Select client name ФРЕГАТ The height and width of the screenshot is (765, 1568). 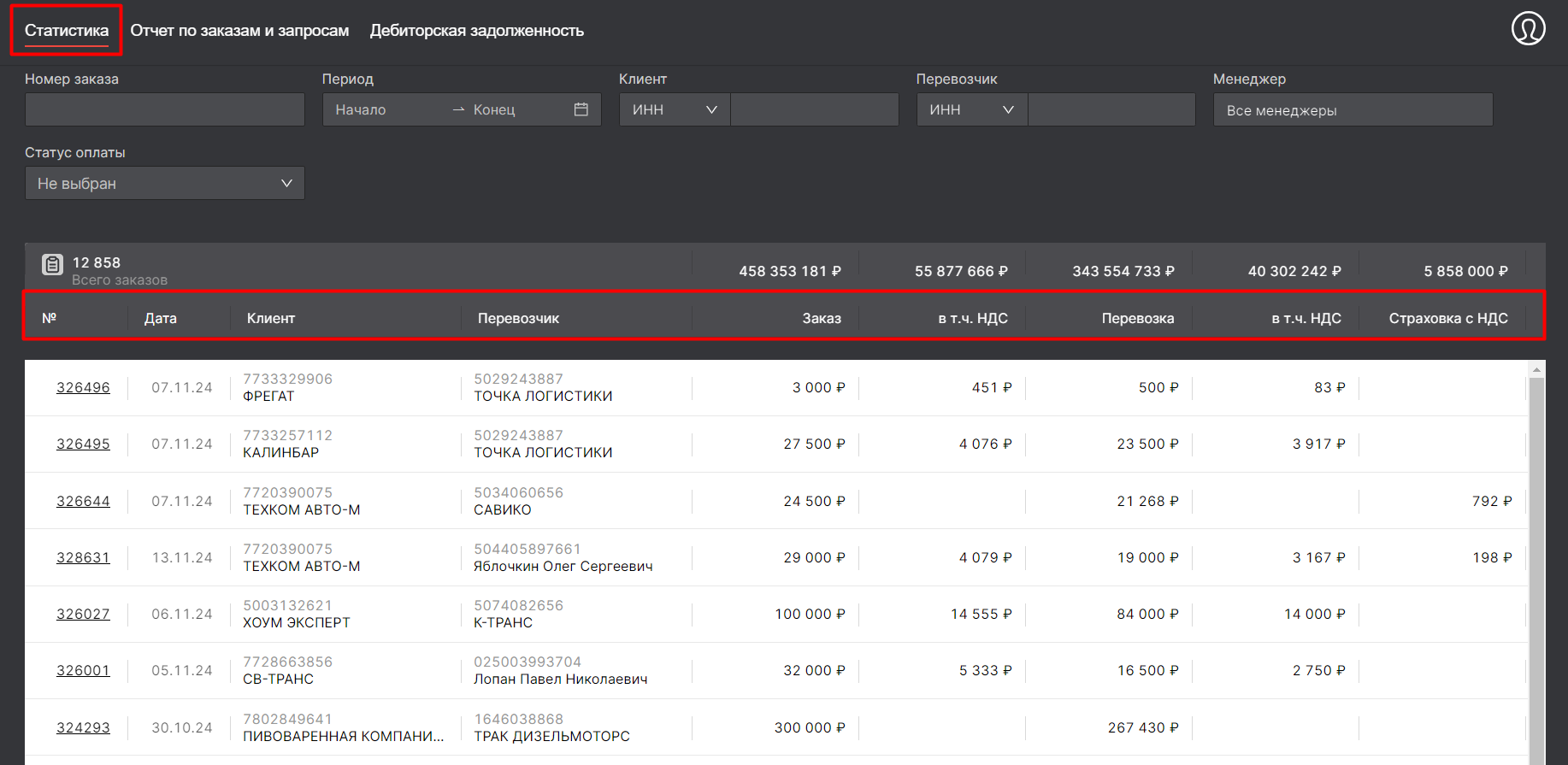tap(268, 396)
